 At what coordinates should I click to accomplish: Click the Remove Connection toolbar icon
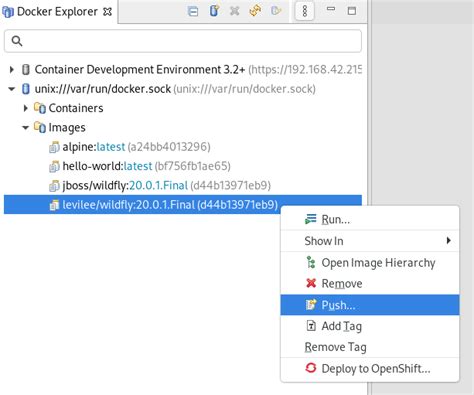pyautogui.click(x=235, y=11)
